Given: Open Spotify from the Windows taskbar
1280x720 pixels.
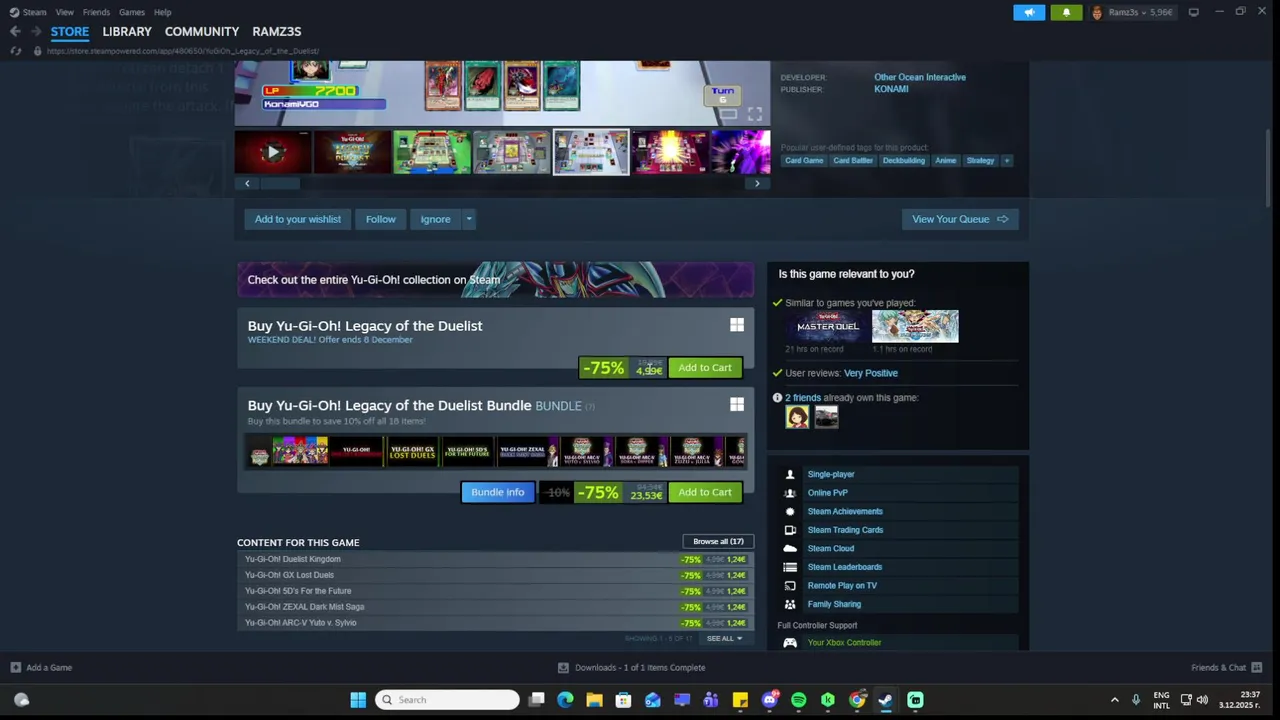Looking at the screenshot, I should pyautogui.click(x=798, y=700).
